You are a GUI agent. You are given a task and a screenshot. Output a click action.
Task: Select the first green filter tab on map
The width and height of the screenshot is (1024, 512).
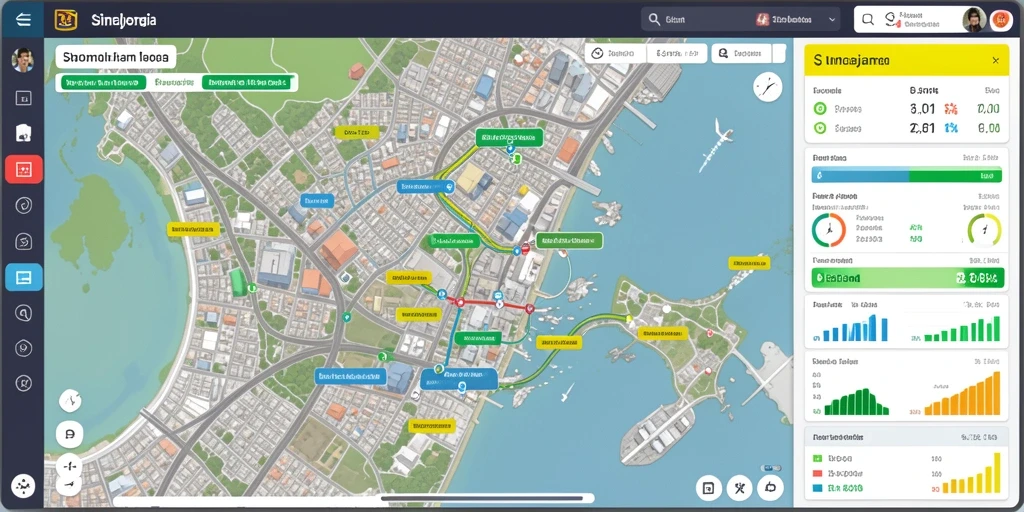click(103, 82)
